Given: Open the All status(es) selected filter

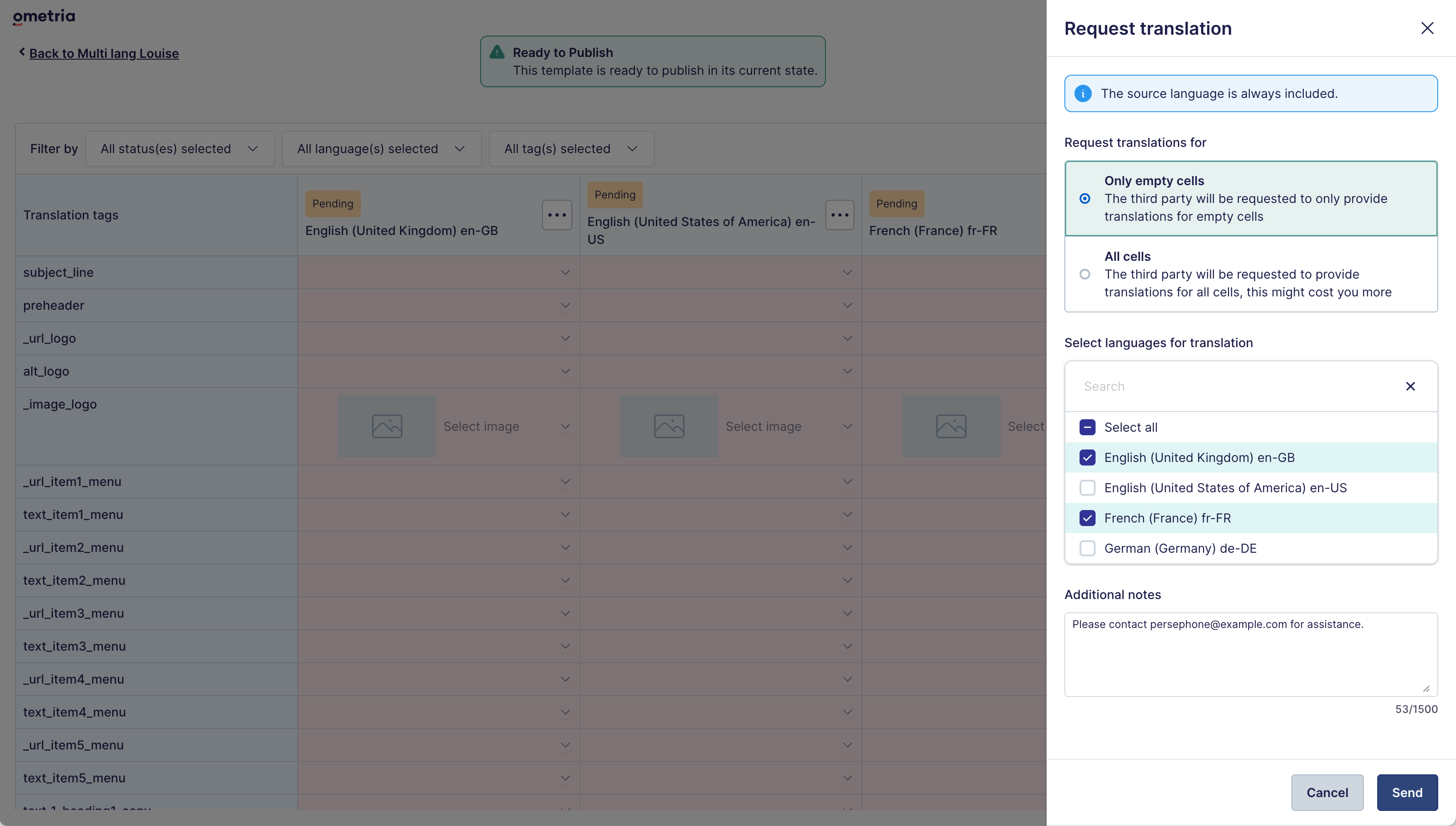Looking at the screenshot, I should pyautogui.click(x=180, y=149).
